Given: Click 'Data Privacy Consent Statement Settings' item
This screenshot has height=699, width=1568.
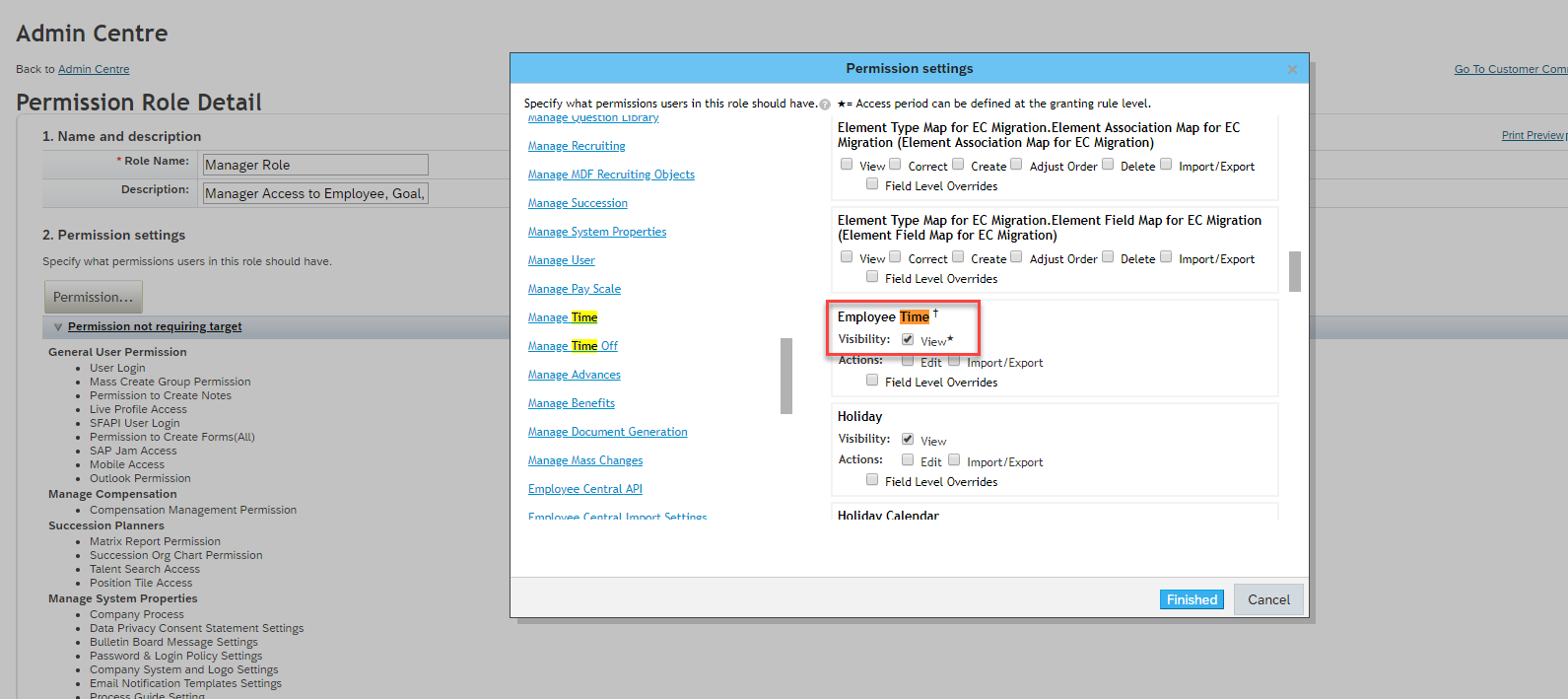Looking at the screenshot, I should (x=196, y=628).
